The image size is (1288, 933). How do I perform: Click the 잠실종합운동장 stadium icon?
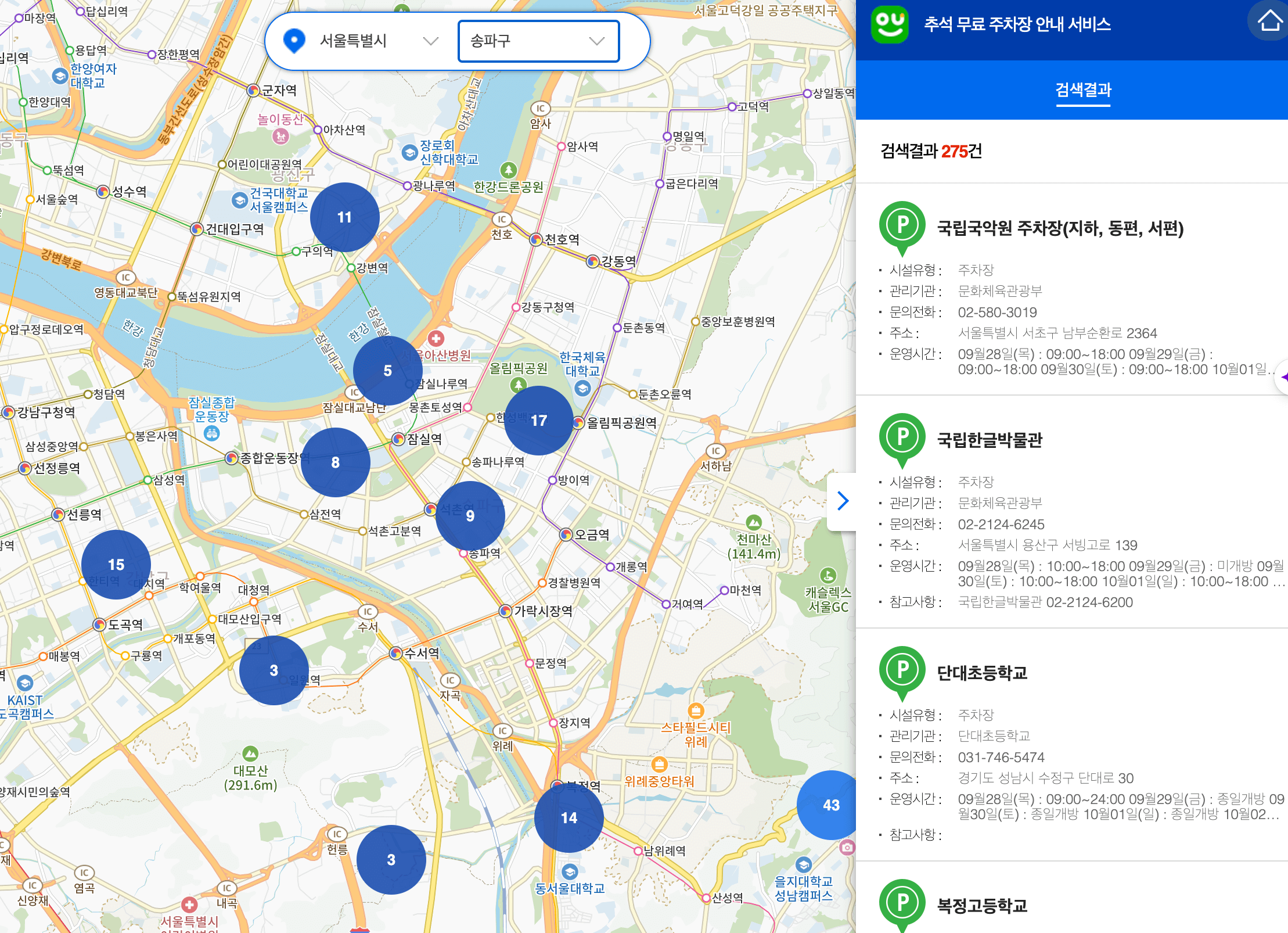point(212,433)
